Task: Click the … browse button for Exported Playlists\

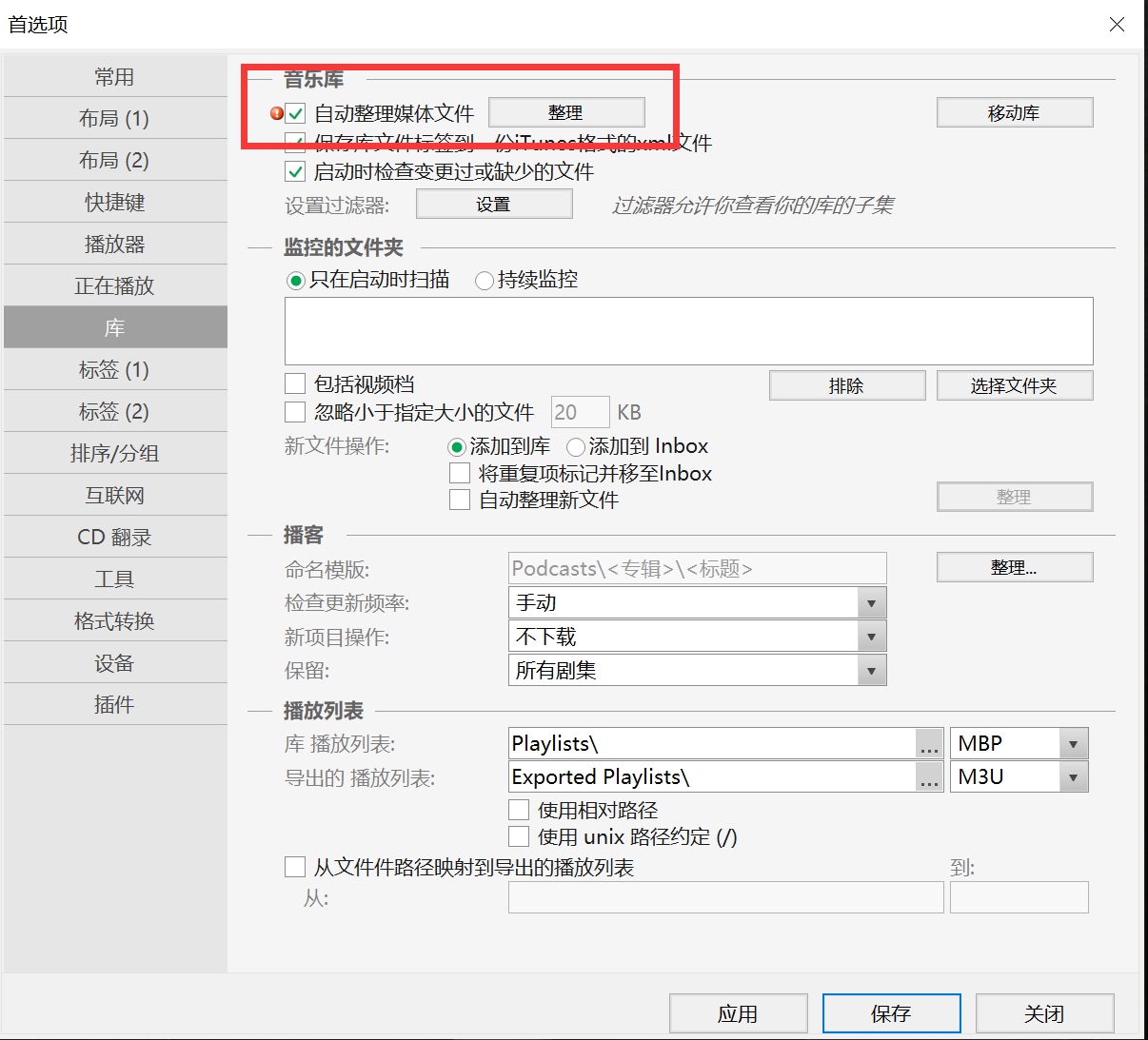Action: 929,777
